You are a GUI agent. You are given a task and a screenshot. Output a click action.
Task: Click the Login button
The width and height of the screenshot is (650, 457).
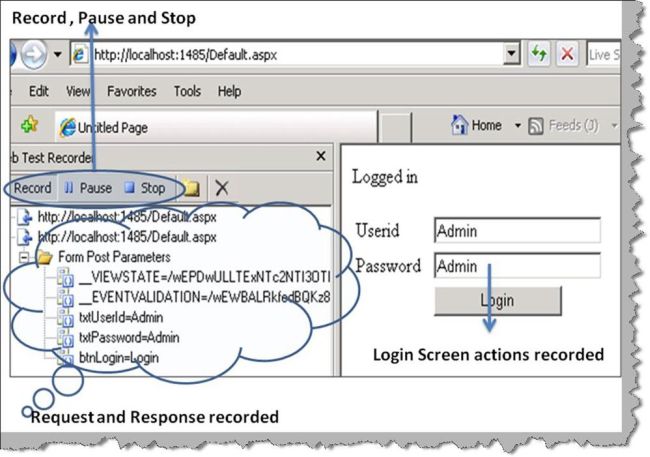(498, 301)
